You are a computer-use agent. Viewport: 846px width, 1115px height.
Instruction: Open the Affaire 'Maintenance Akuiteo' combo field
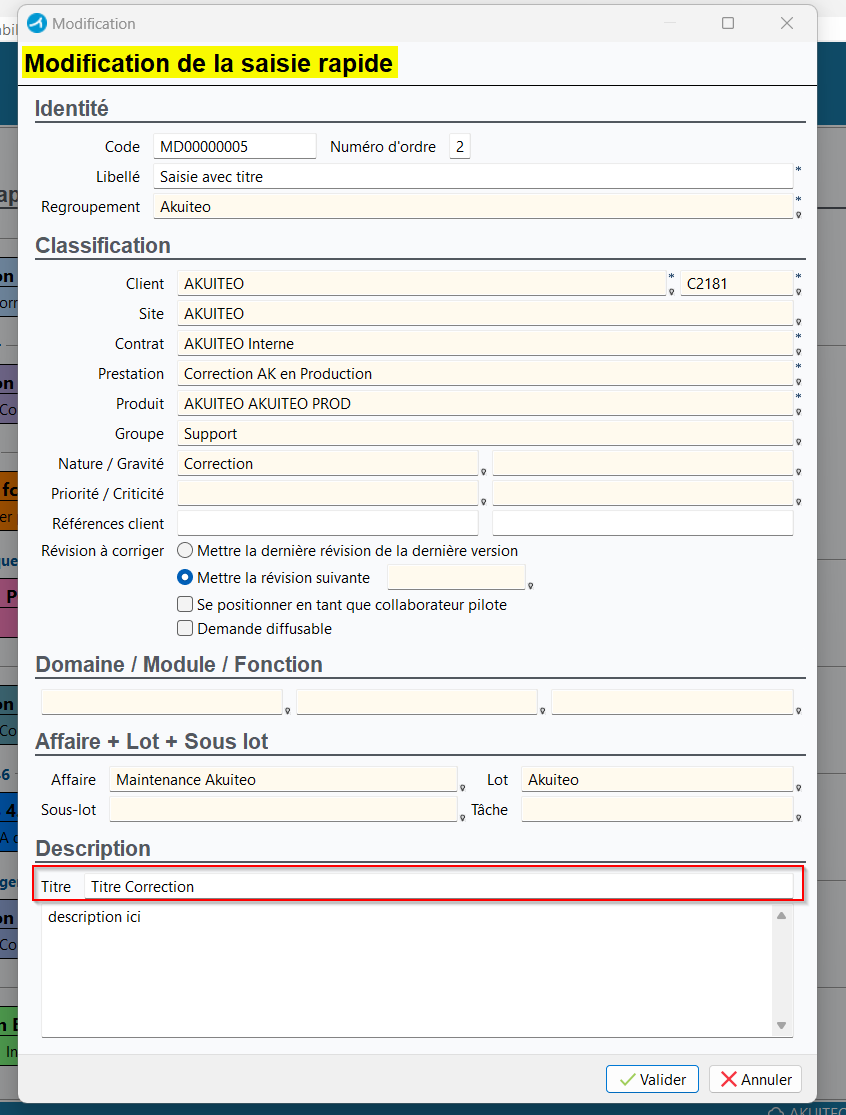(x=283, y=779)
